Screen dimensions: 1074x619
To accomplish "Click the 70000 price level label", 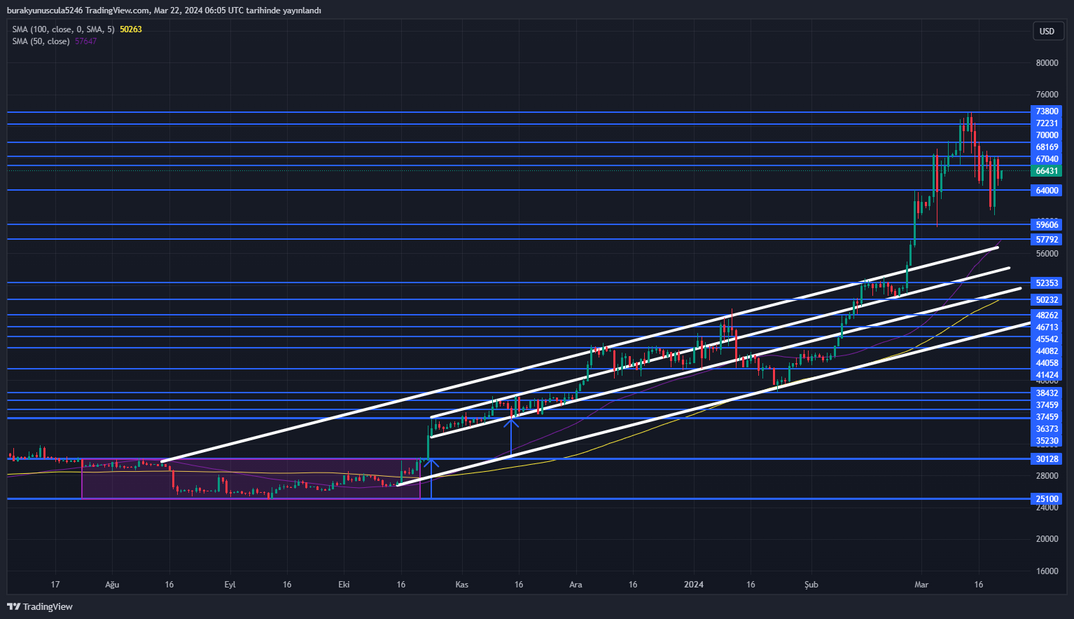I will (x=1047, y=136).
